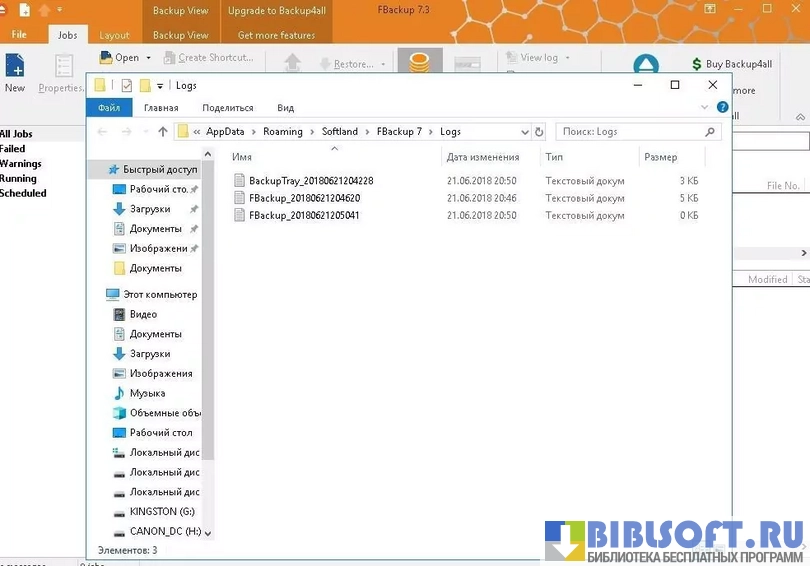Open the Музыка folder in sidebar
The height and width of the screenshot is (566, 810).
(x=147, y=393)
